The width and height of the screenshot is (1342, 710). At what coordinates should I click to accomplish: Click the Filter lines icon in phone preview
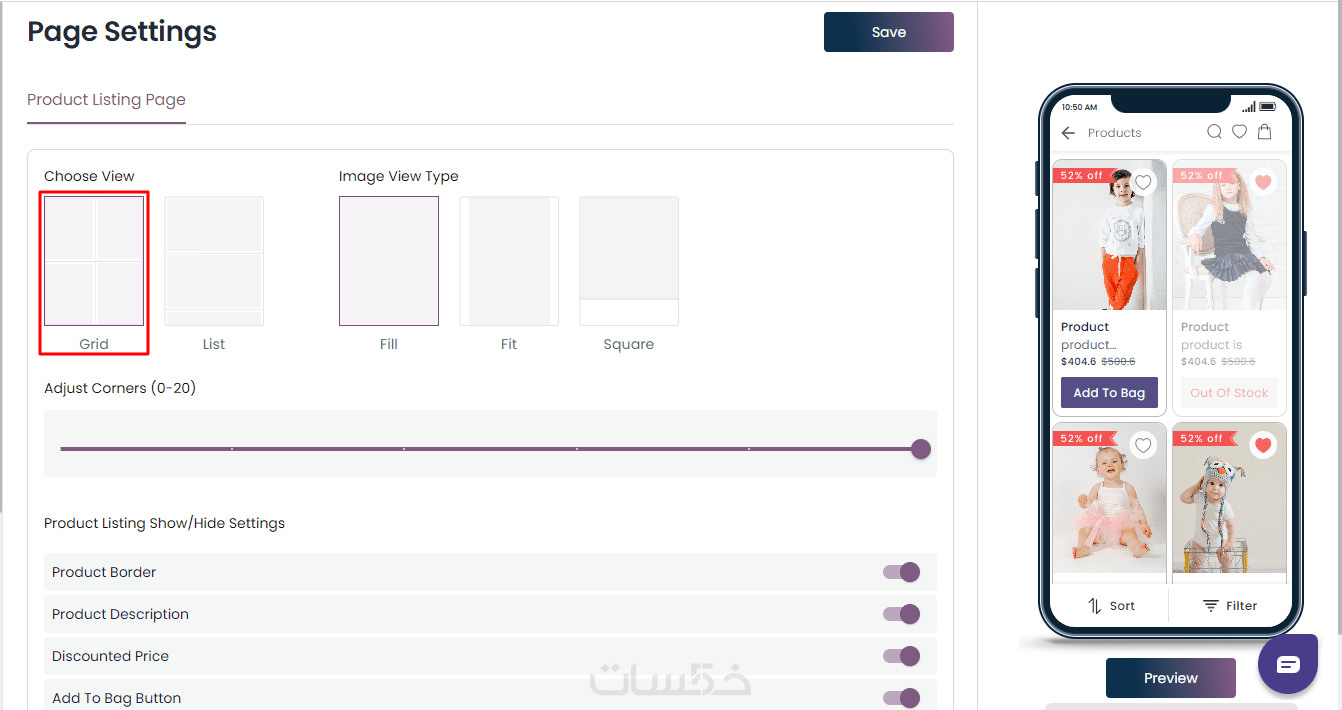(1211, 606)
